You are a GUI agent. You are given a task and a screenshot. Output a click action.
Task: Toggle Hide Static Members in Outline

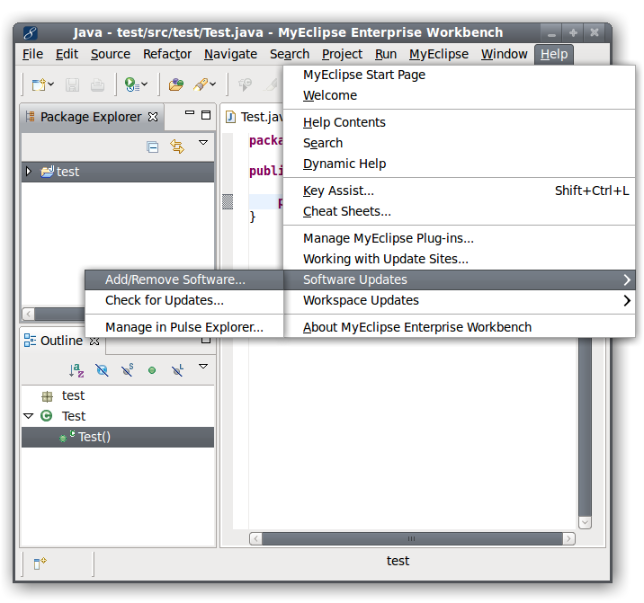pyautogui.click(x=127, y=370)
